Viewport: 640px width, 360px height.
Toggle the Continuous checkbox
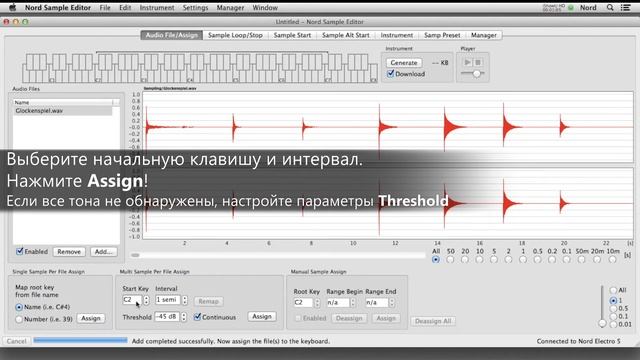click(197, 317)
